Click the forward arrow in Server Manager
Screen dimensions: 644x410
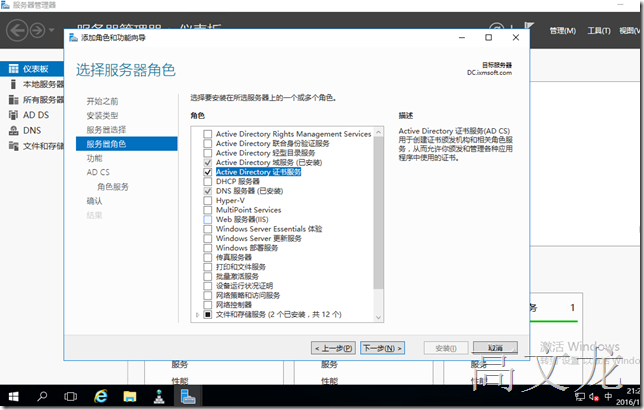point(37,30)
